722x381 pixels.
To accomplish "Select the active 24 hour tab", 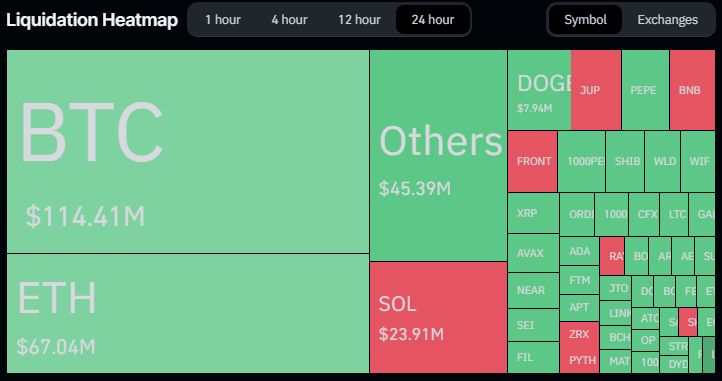I will coord(433,20).
